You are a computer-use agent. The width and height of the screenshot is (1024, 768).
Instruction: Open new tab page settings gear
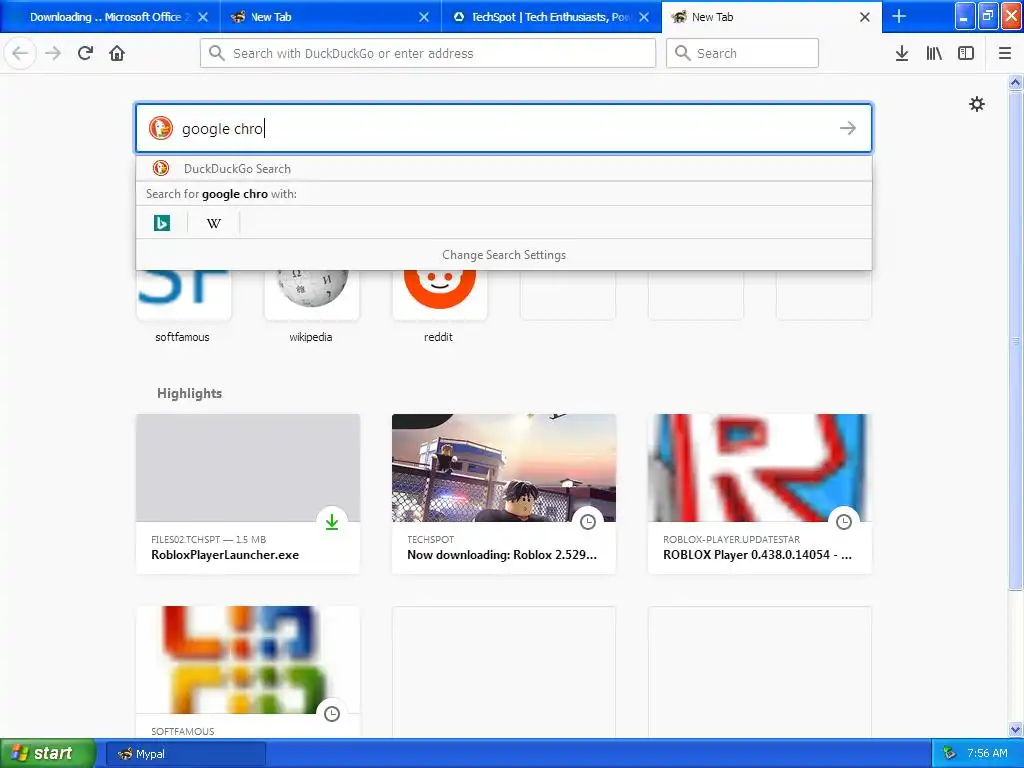pyautogui.click(x=976, y=104)
